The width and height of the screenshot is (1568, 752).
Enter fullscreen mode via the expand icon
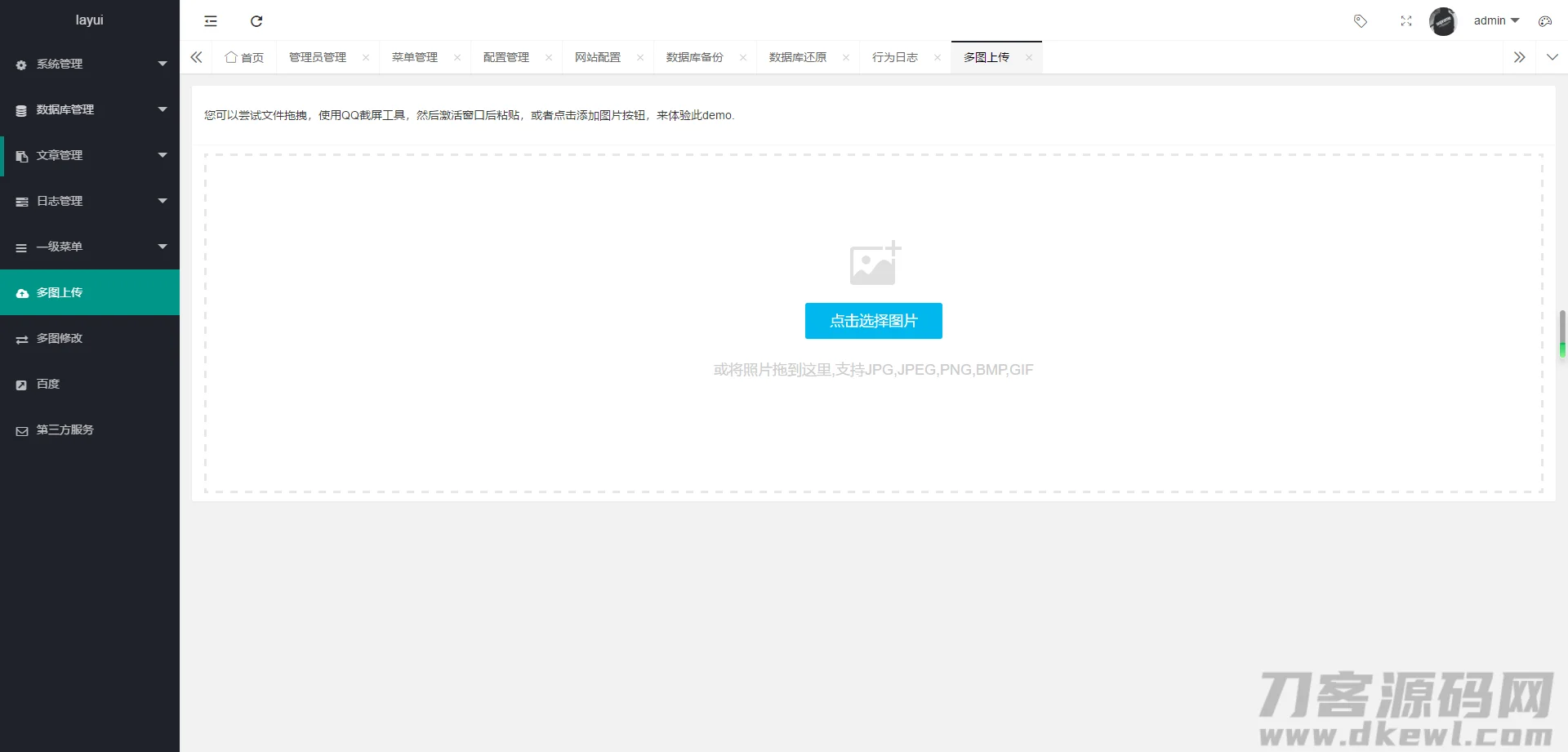tap(1406, 21)
